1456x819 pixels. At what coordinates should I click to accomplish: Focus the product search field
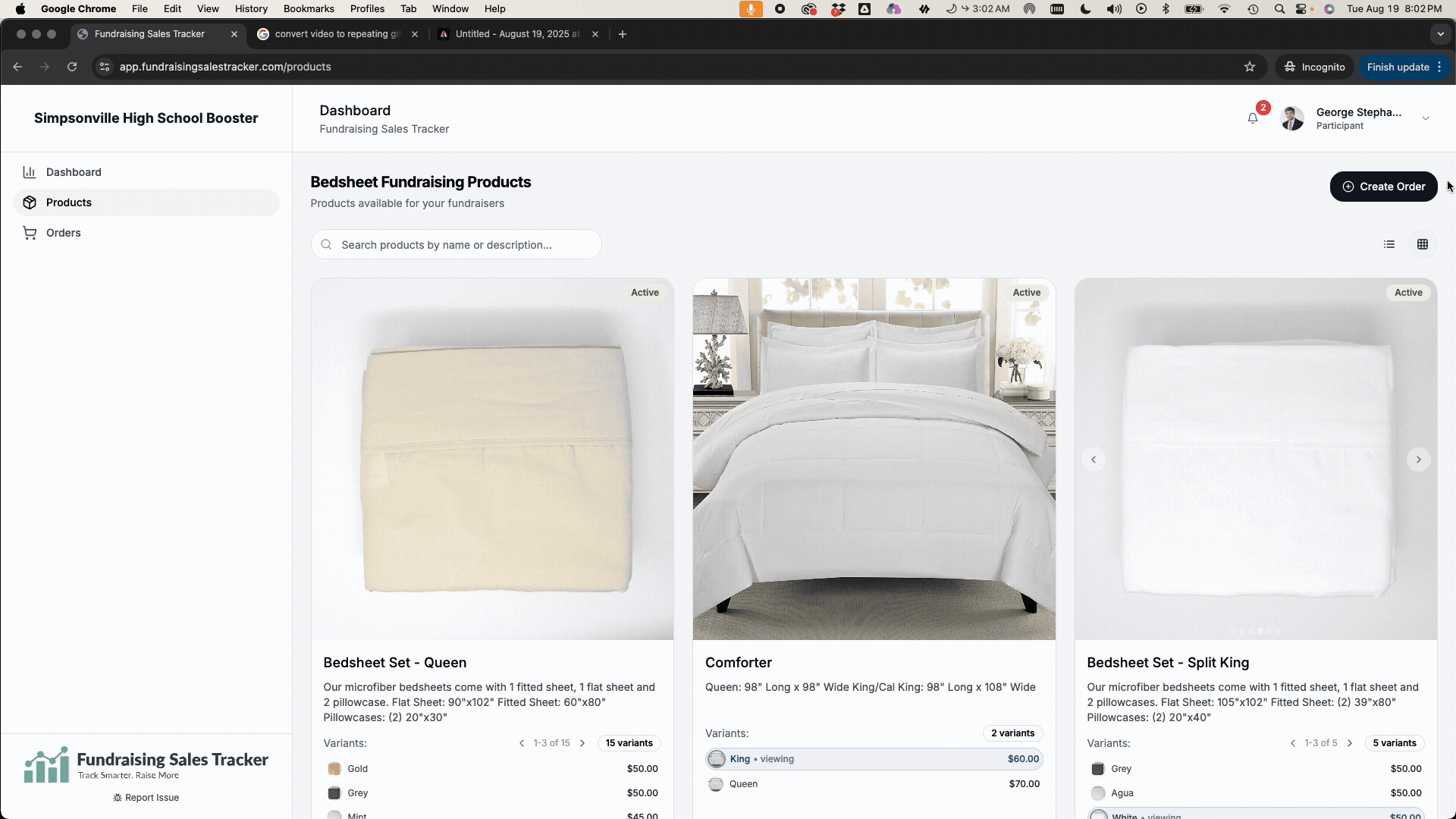[x=457, y=245]
